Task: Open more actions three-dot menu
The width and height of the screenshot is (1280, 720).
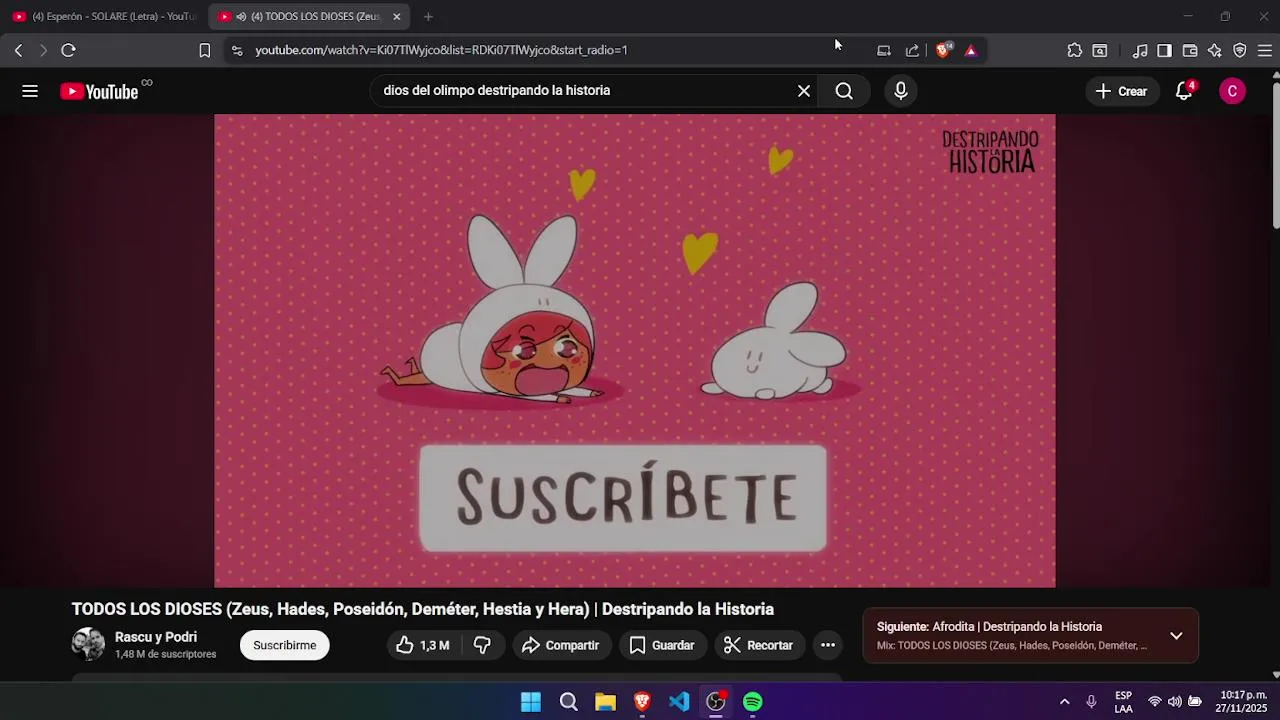Action: pyautogui.click(x=828, y=645)
